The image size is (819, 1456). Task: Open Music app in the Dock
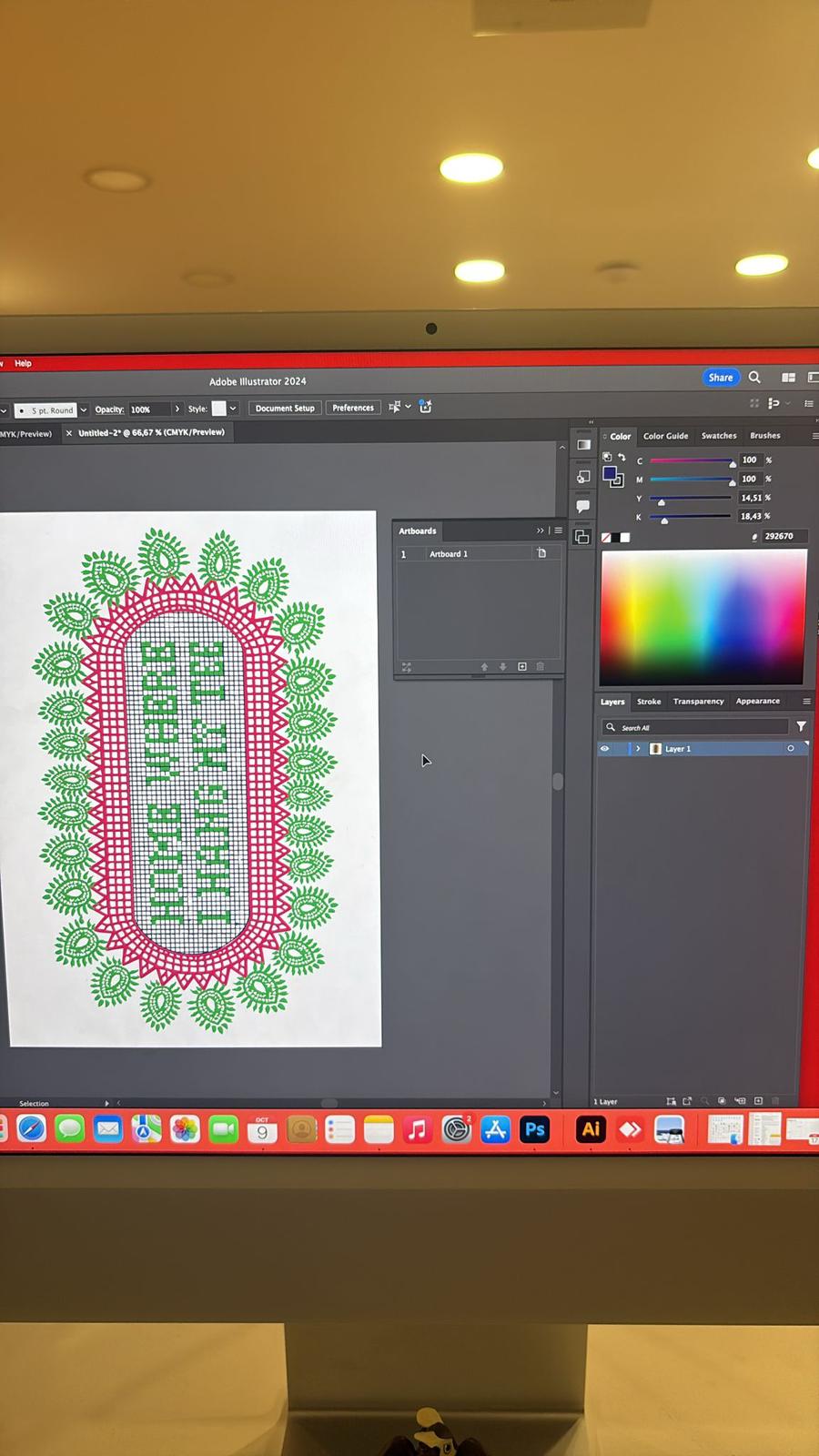click(417, 1130)
